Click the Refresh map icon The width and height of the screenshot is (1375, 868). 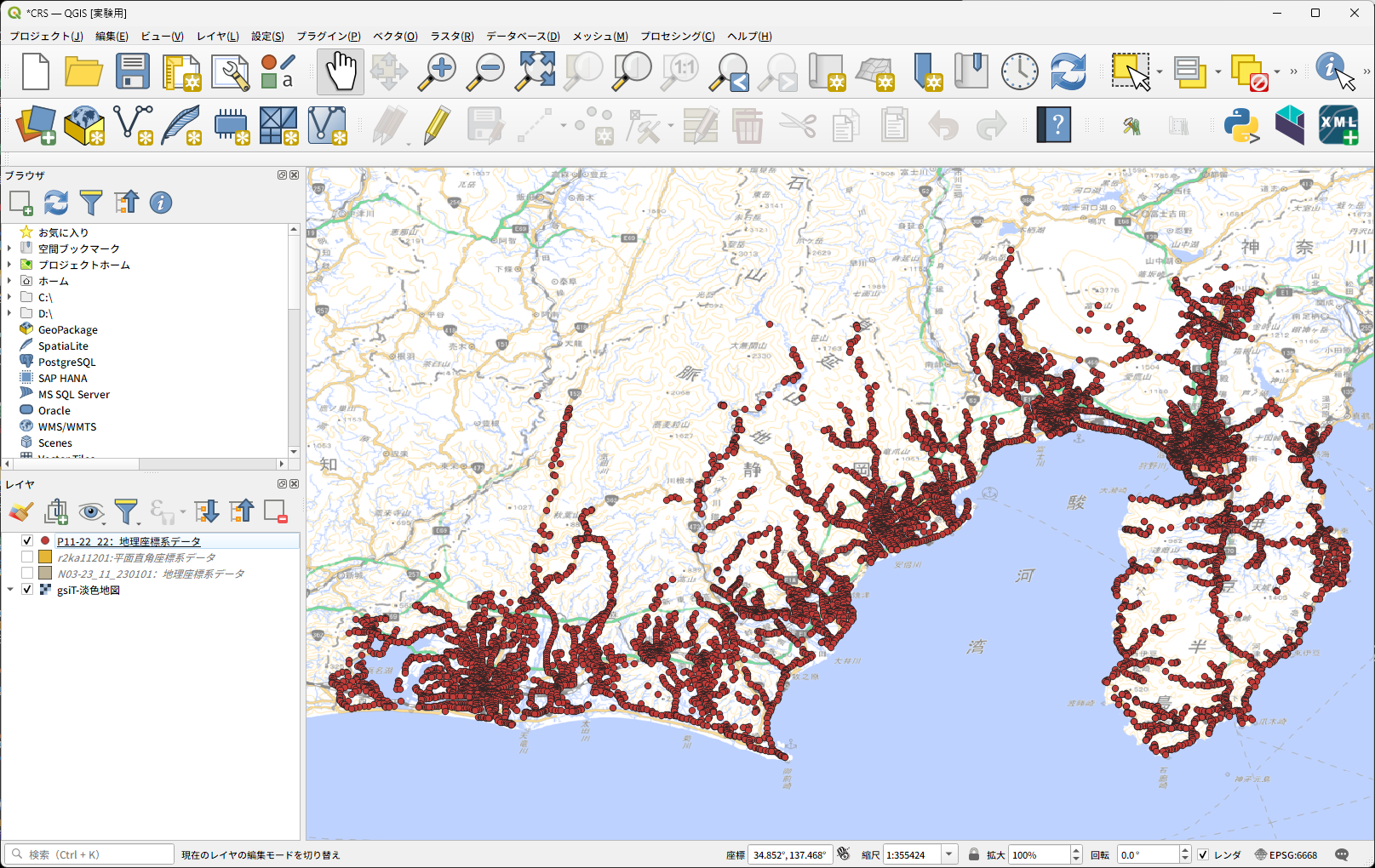[1068, 71]
